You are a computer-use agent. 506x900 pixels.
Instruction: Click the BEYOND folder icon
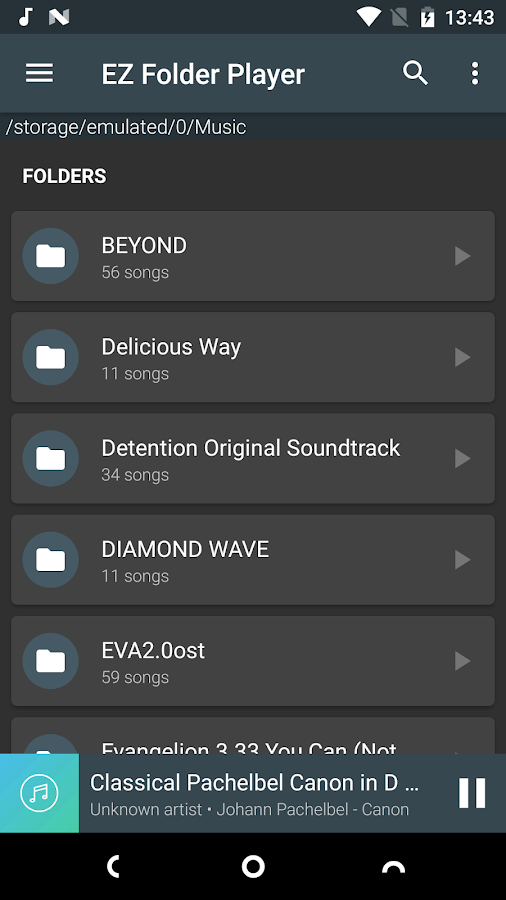50,256
